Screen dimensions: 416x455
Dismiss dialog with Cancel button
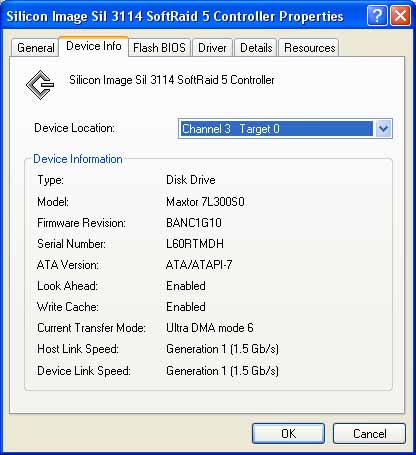pyautogui.click(x=369, y=434)
